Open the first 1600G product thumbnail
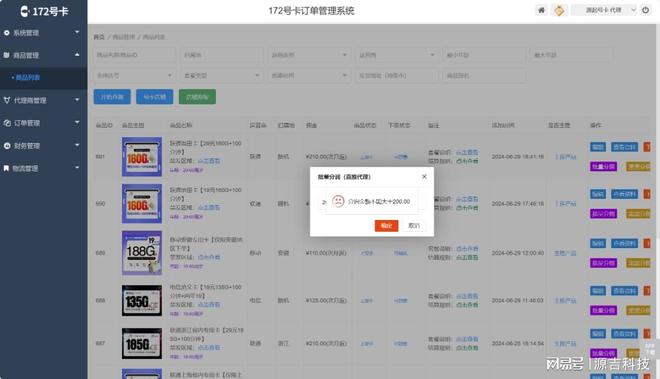The image size is (660, 379). point(142,157)
